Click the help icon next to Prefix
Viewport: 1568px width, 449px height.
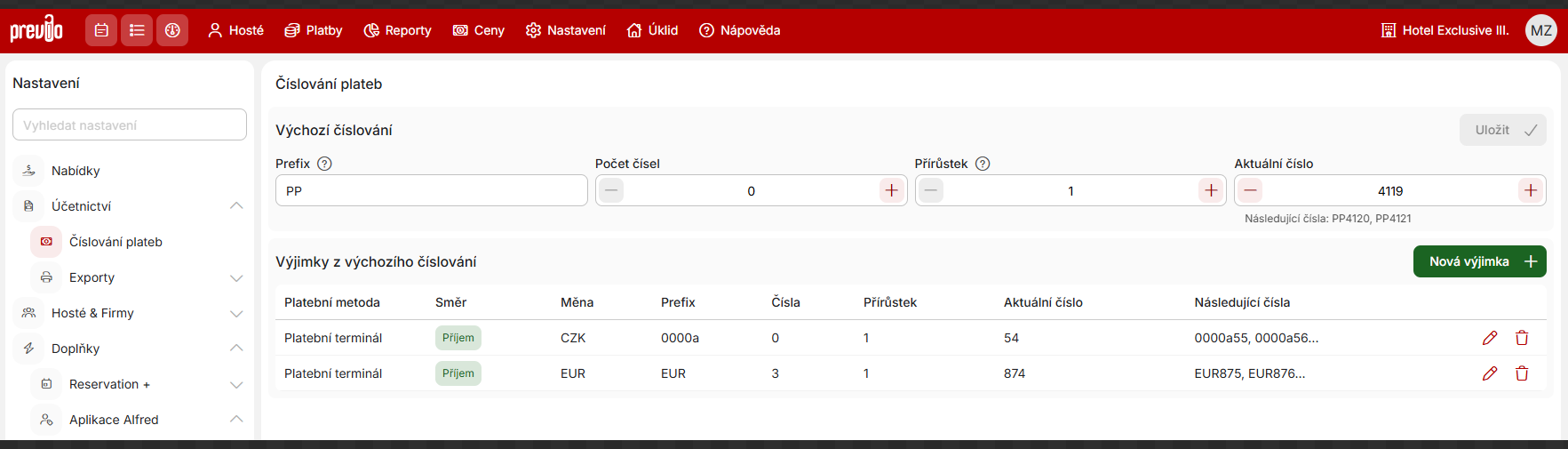324,164
